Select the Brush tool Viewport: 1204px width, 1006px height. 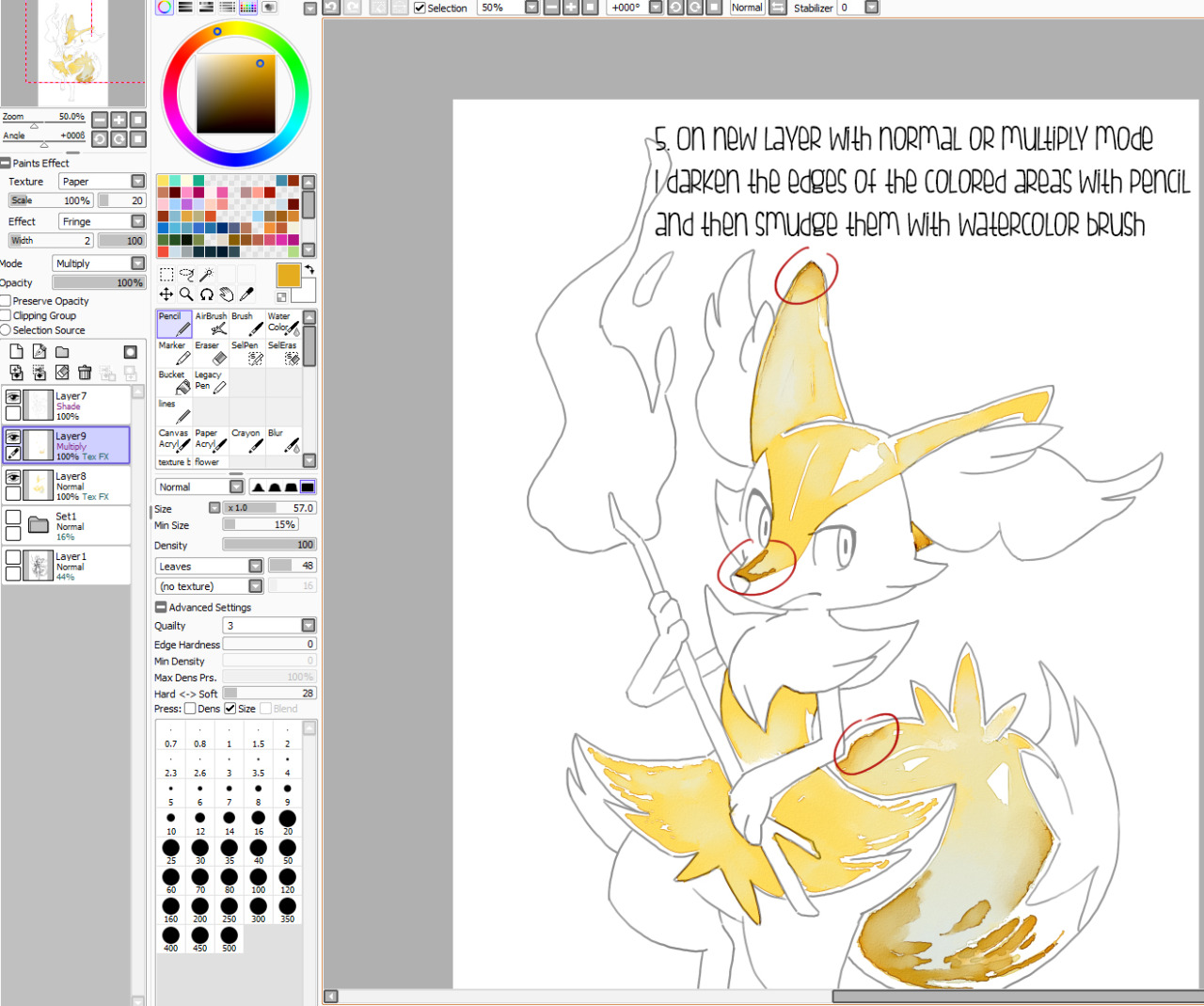click(247, 324)
